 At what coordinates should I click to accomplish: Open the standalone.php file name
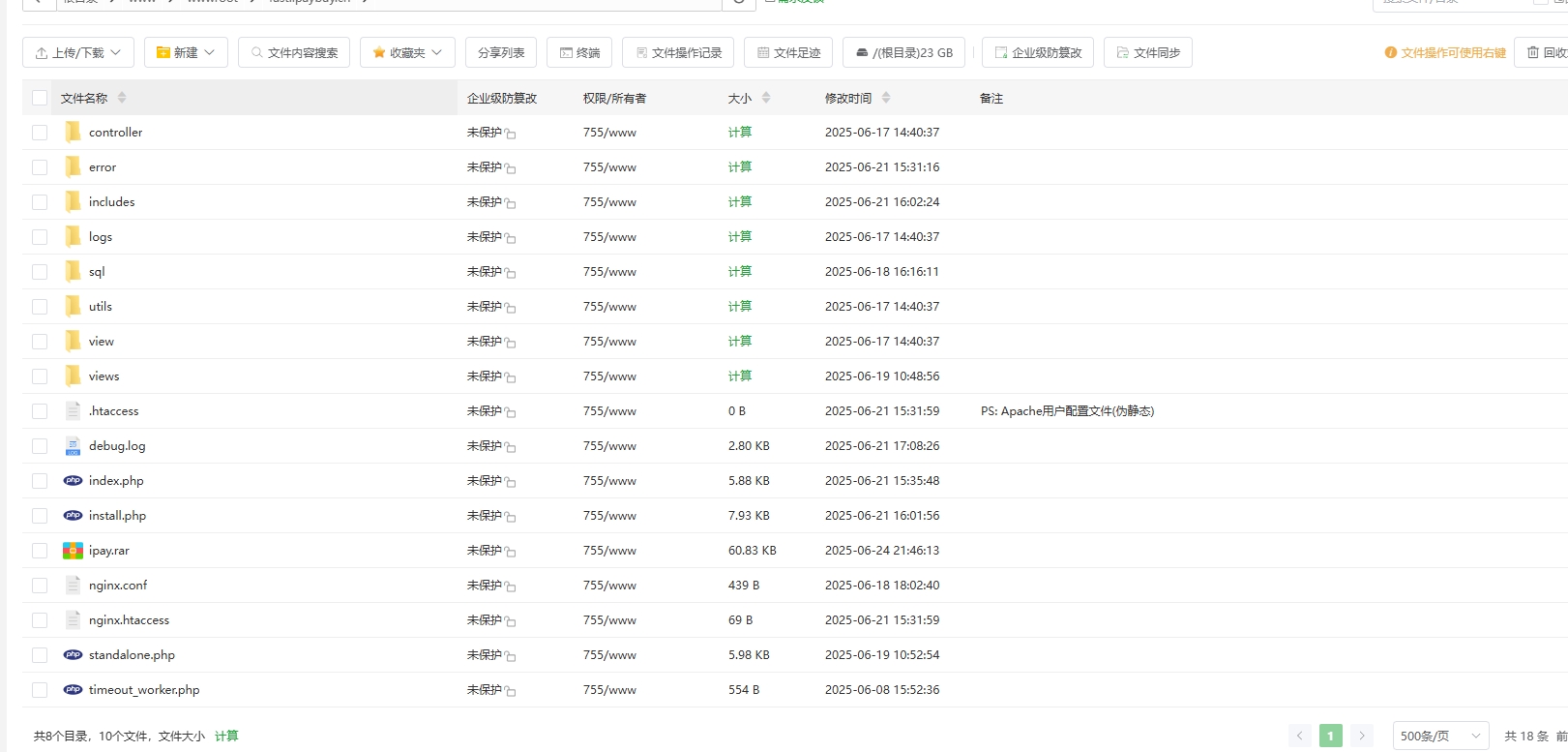pos(132,655)
